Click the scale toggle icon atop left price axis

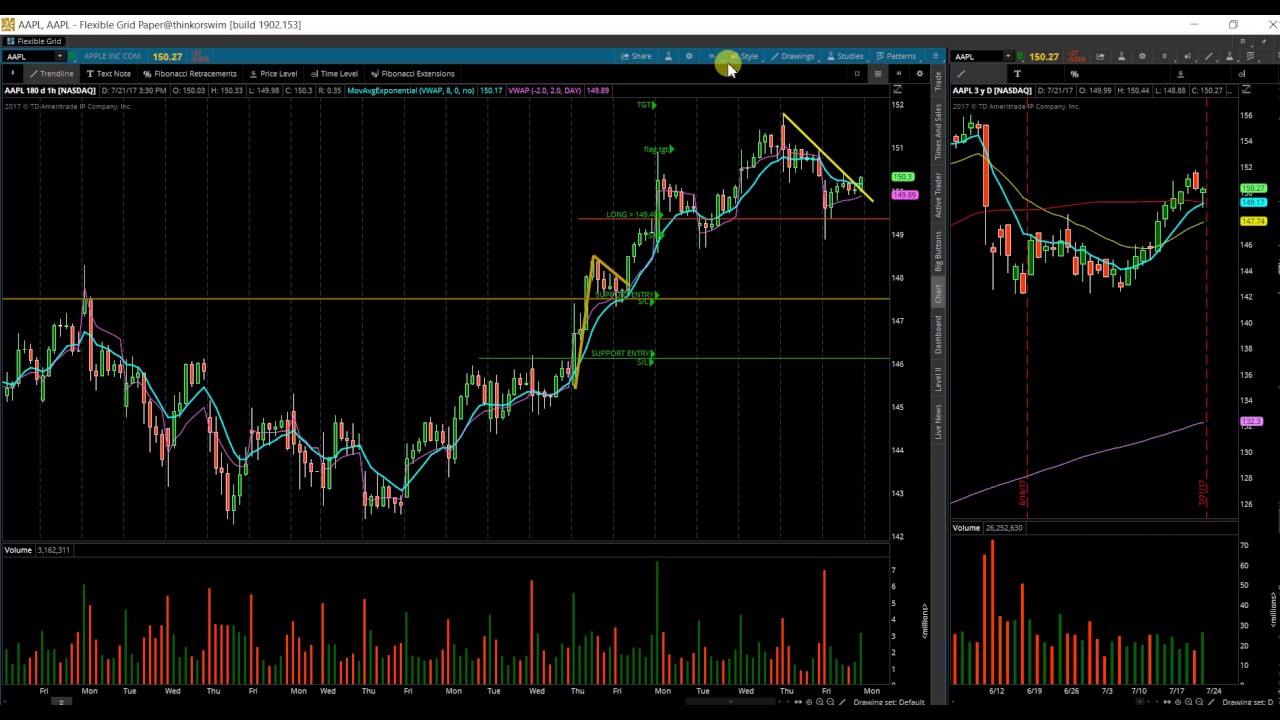point(896,91)
